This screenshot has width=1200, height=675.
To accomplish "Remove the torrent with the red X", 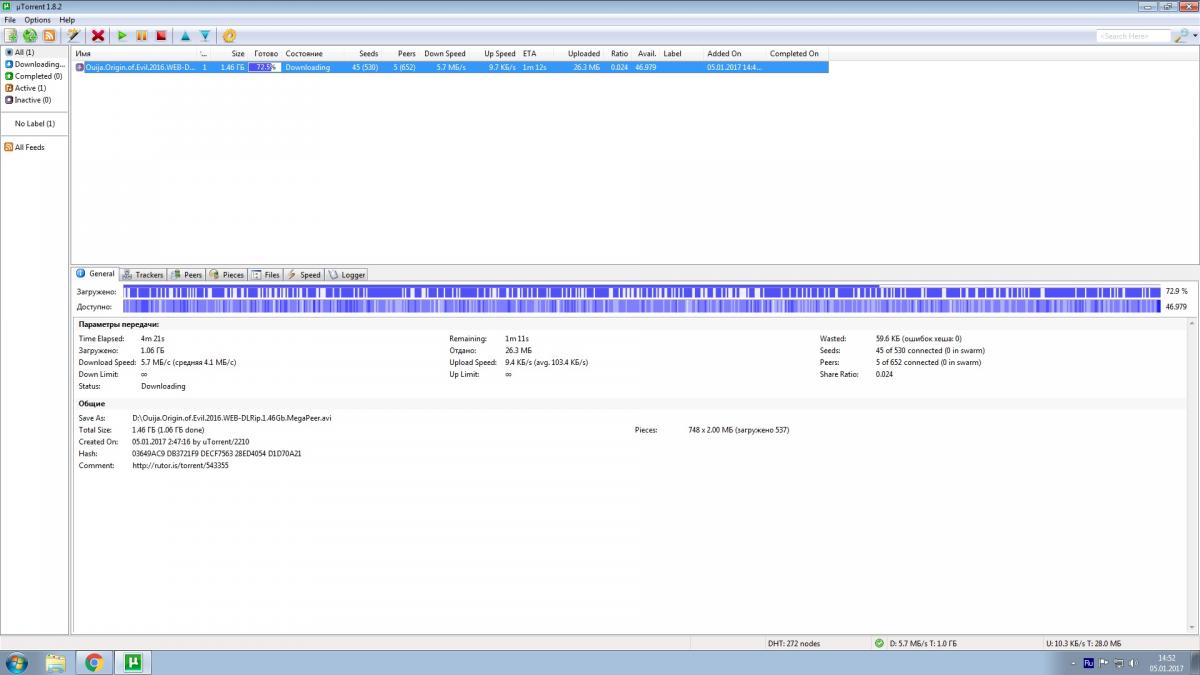I will coord(98,36).
